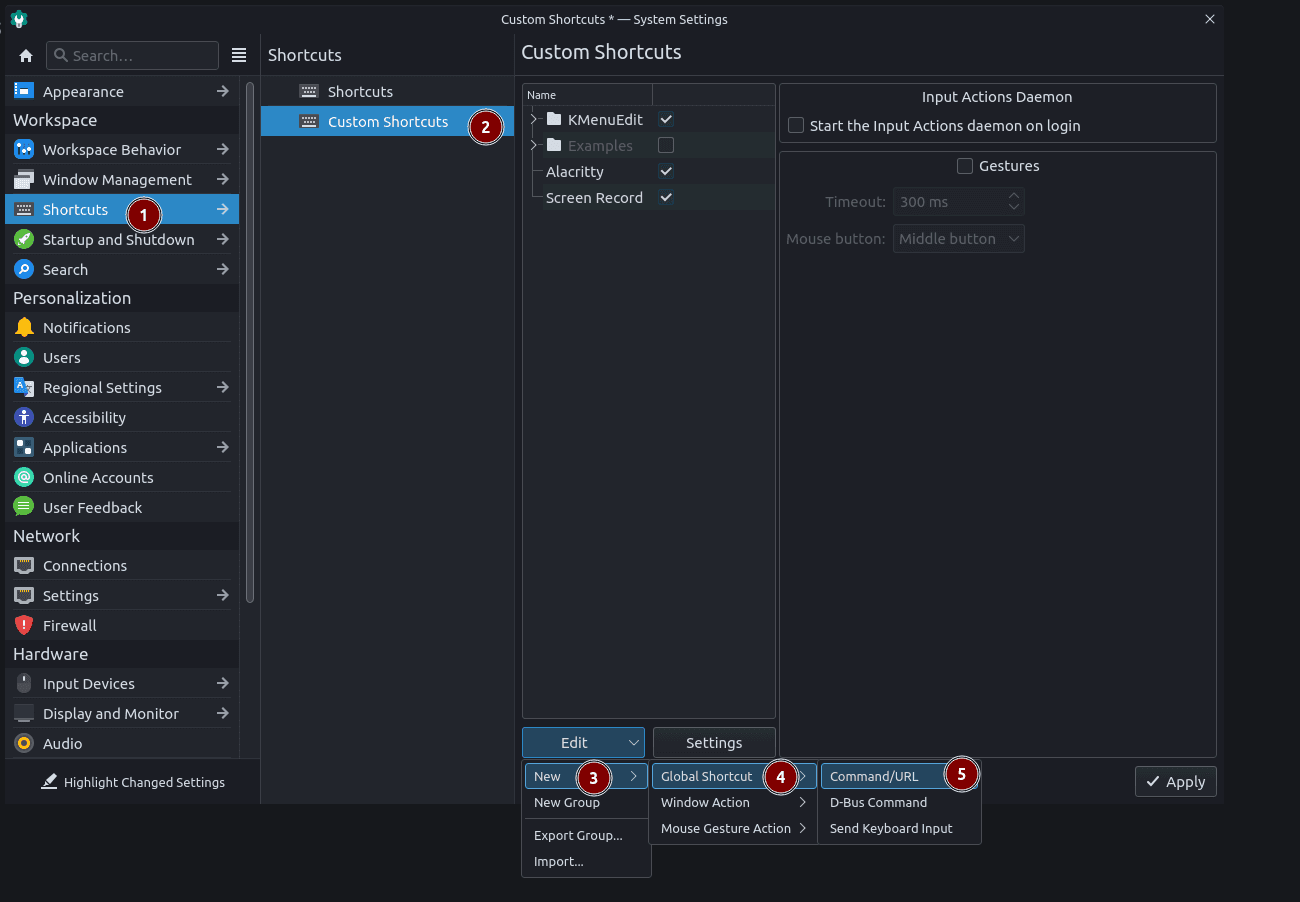Image resolution: width=1300 pixels, height=902 pixels.
Task: Uncheck the Screen Record shortcut checkbox
Action: [x=666, y=198]
